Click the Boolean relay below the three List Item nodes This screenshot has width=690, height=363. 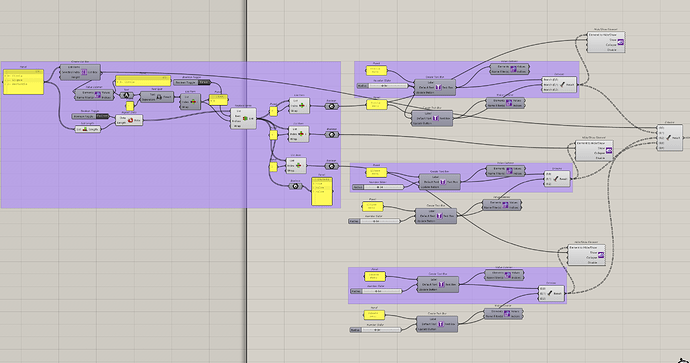tap(296, 186)
